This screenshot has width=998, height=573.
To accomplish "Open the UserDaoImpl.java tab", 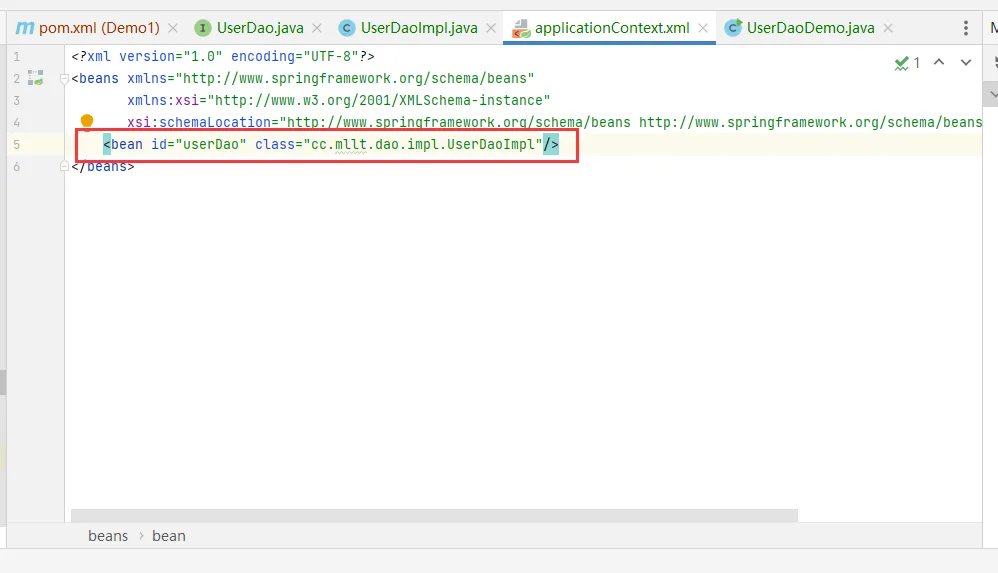I will [418, 28].
